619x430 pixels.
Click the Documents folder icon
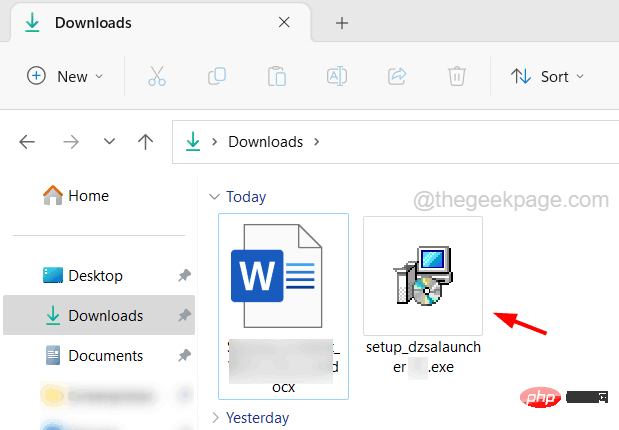tap(53, 355)
